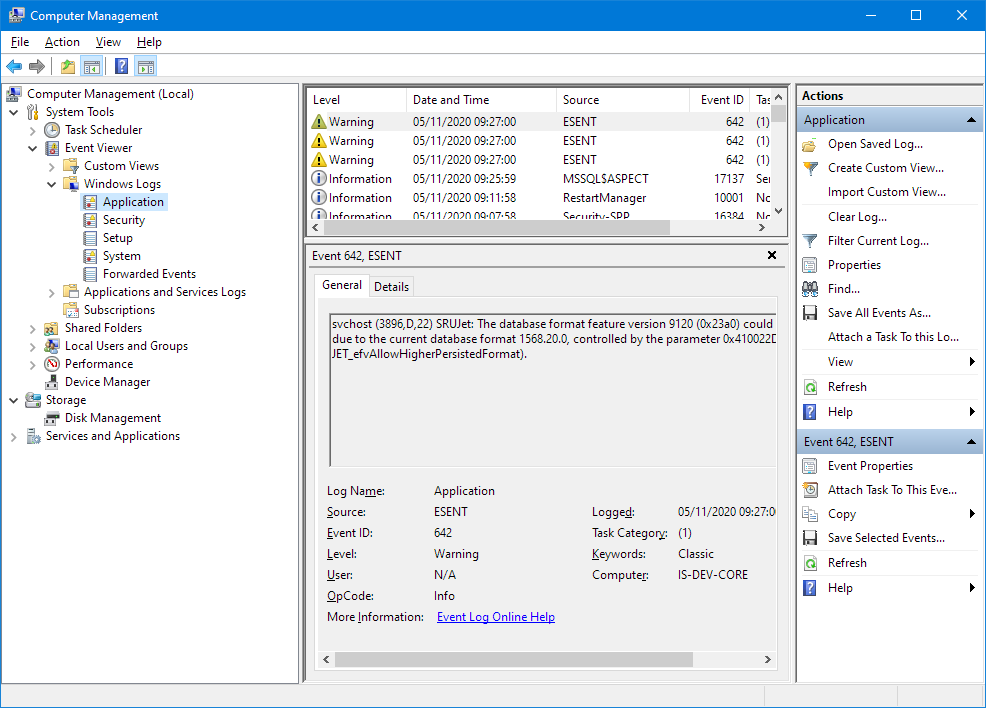Open the Help menu in menu bar
The width and height of the screenshot is (986, 708).
[x=149, y=42]
